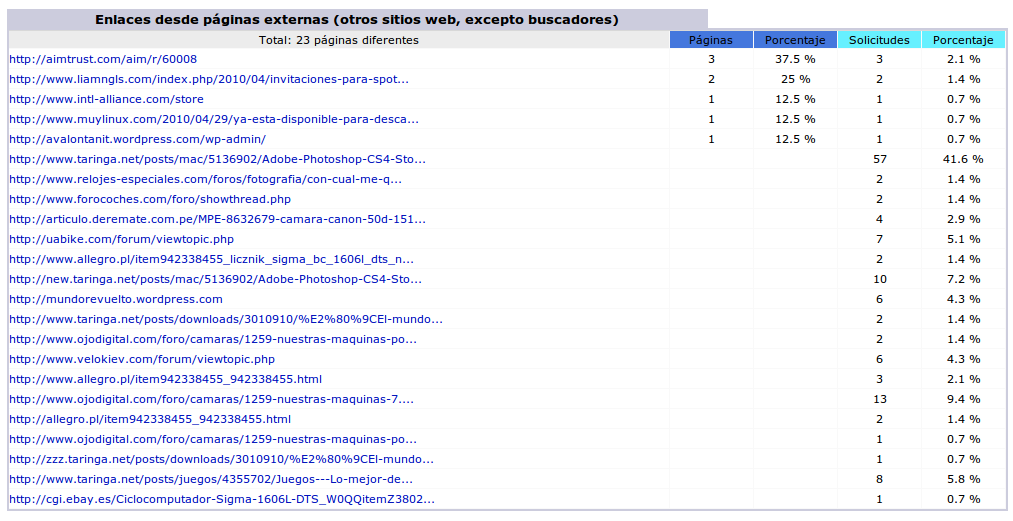Screen dimensions: 1013x521
Task: Select the 5.1 % value in uabike row
Action: pos(963,239)
